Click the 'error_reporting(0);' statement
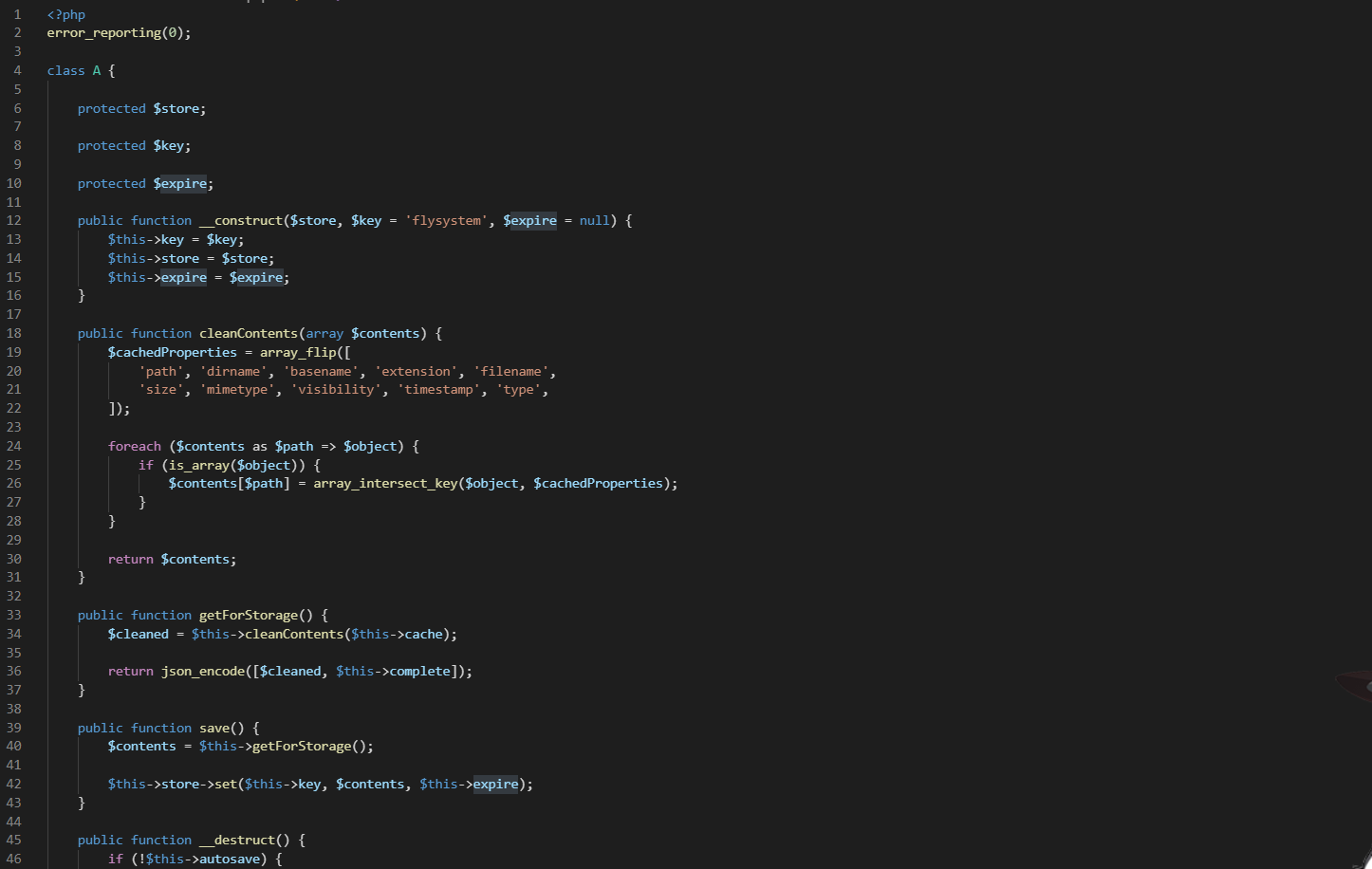This screenshot has height=869, width=1372. 120,33
